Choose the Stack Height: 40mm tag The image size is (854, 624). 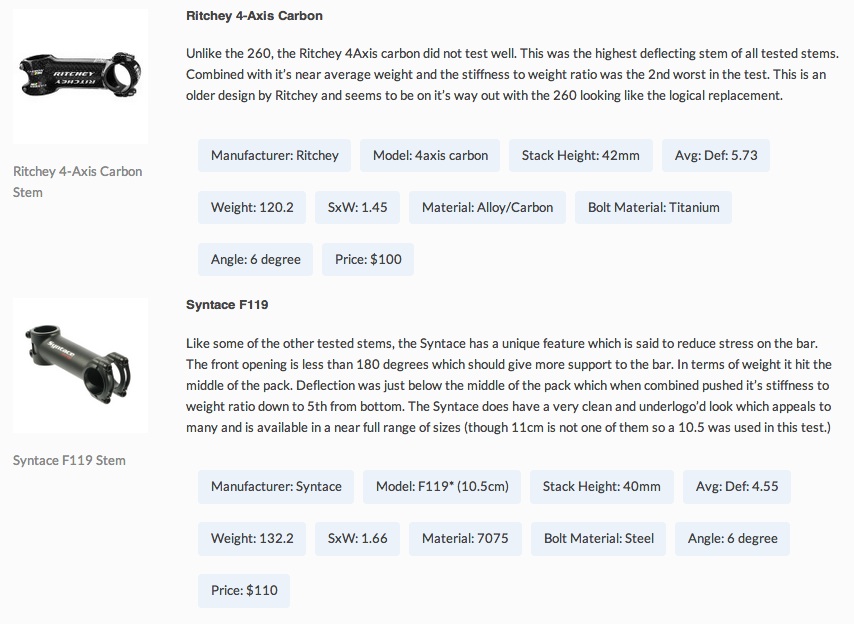coord(602,486)
